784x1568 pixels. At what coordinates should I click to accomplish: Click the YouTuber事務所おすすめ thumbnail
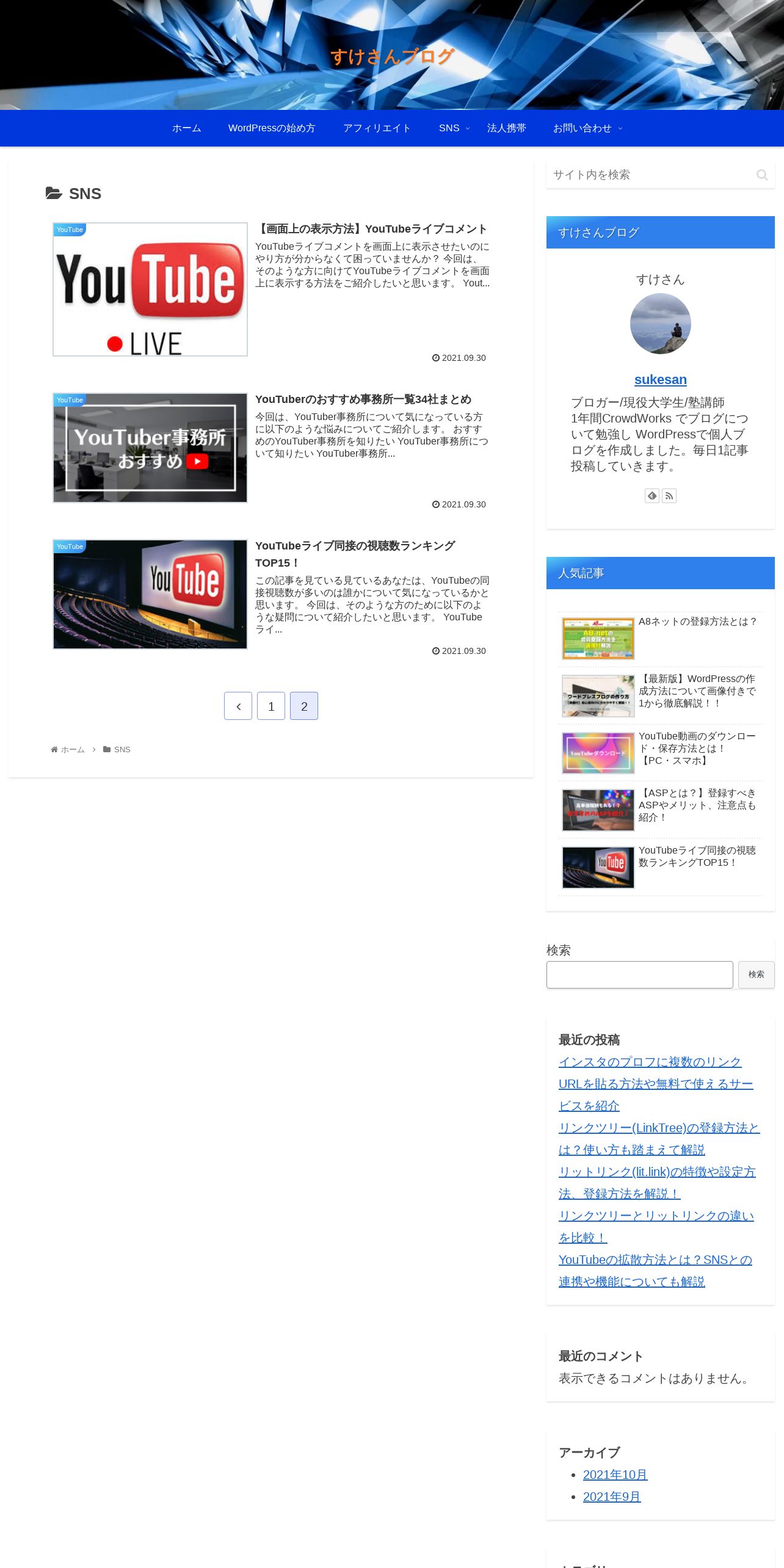pyautogui.click(x=150, y=448)
